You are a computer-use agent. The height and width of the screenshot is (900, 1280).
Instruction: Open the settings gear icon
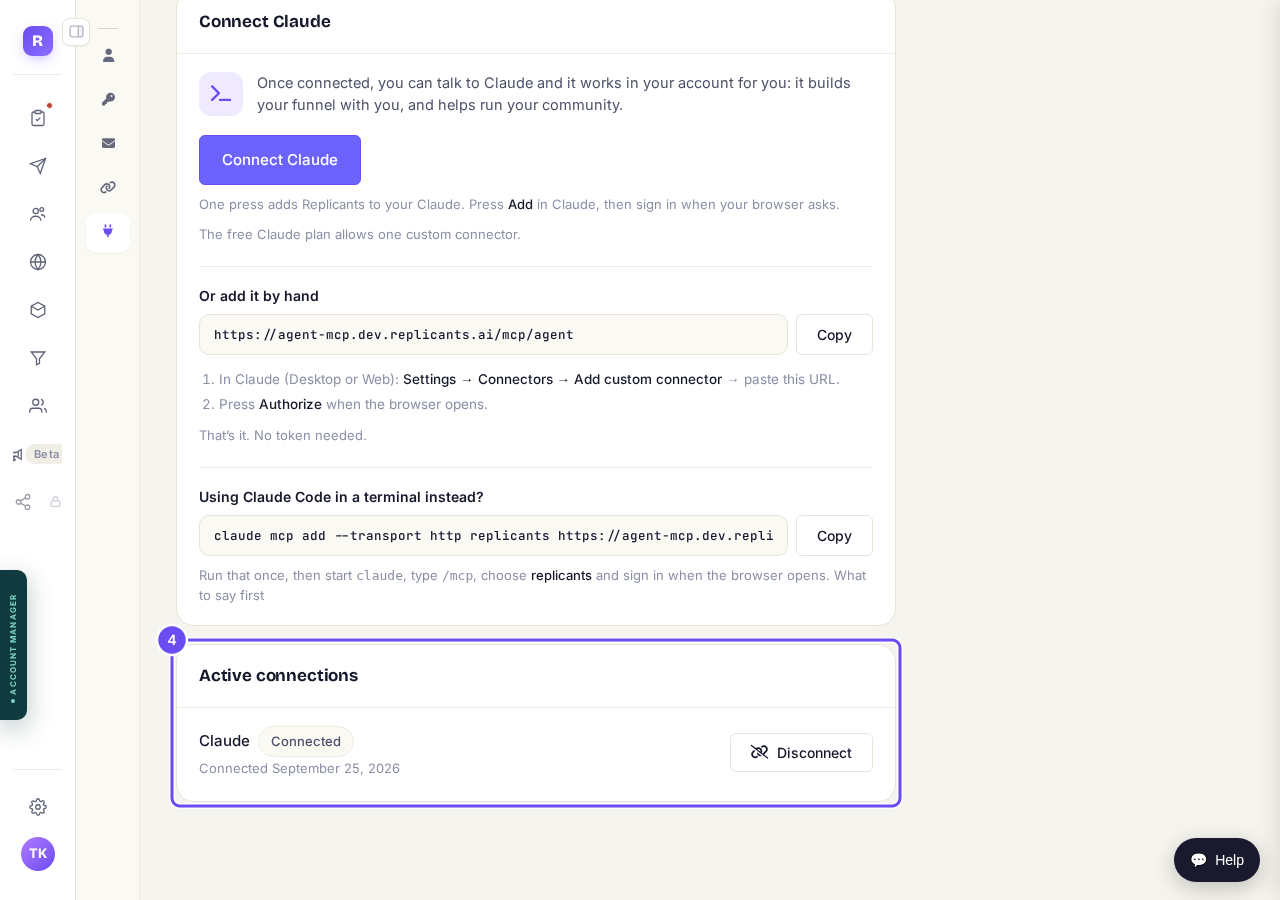[x=38, y=807]
